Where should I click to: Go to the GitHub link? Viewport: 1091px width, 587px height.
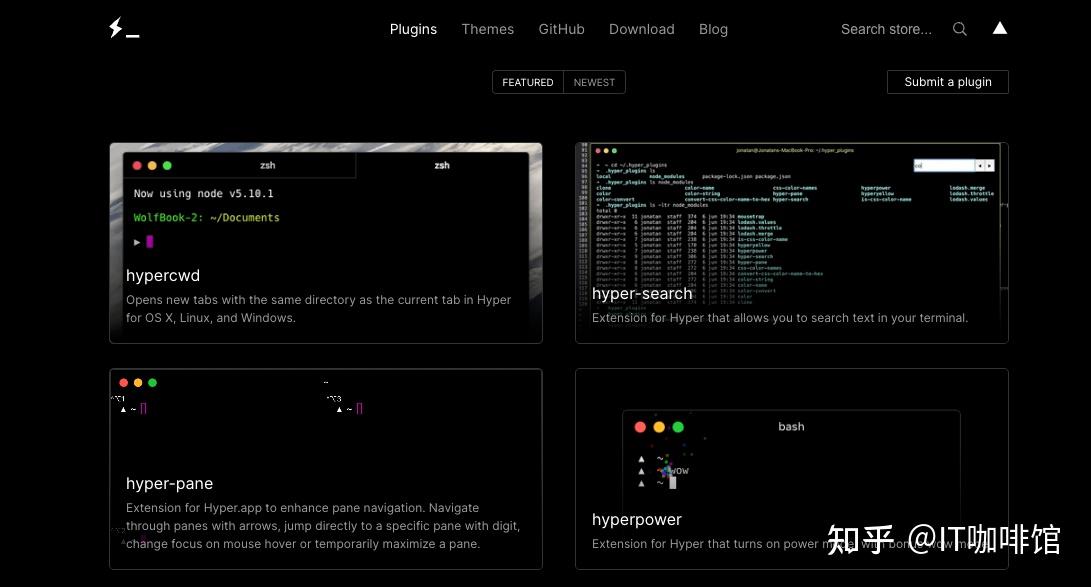coord(561,29)
